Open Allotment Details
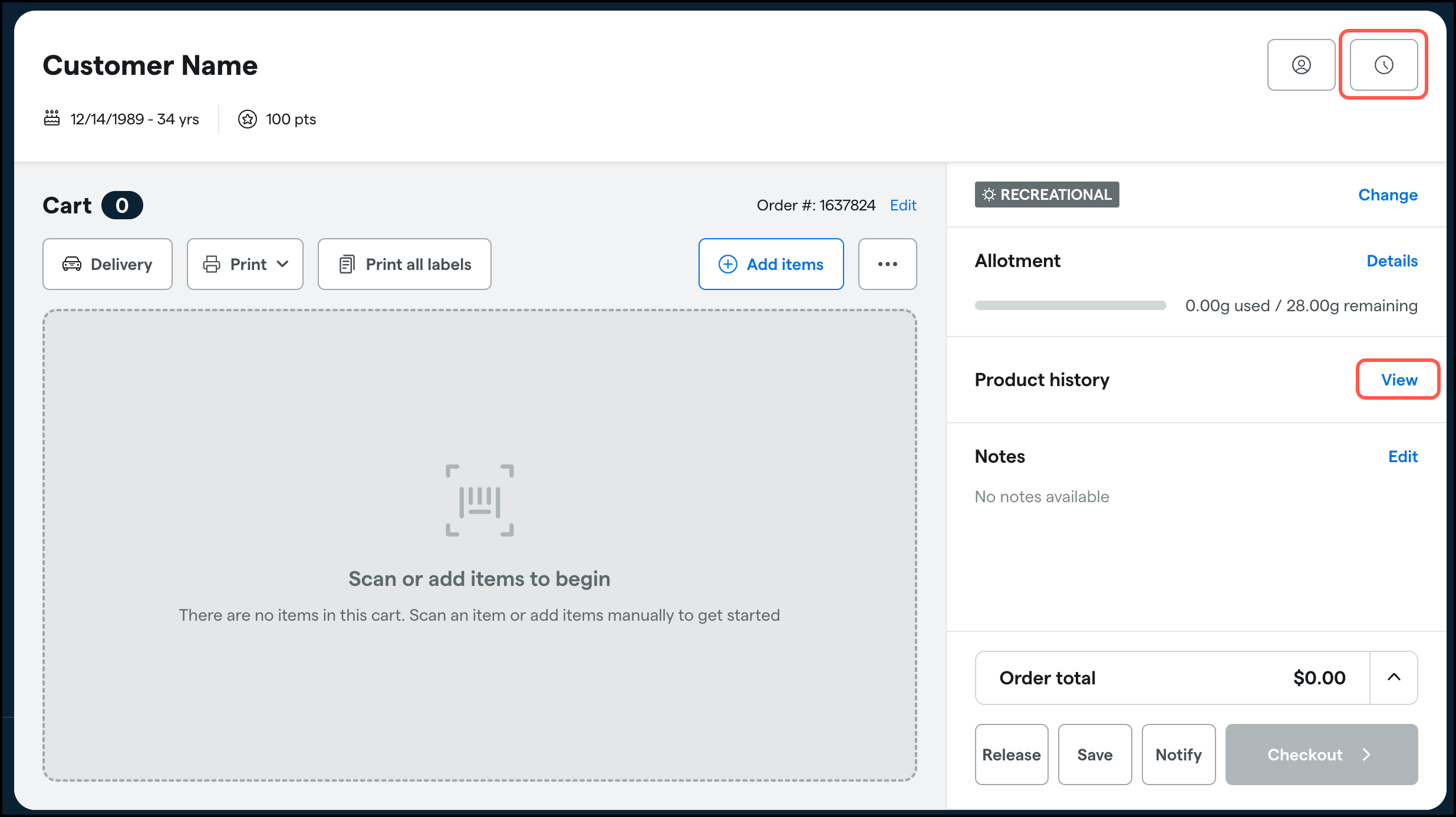This screenshot has height=817, width=1456. click(1392, 261)
